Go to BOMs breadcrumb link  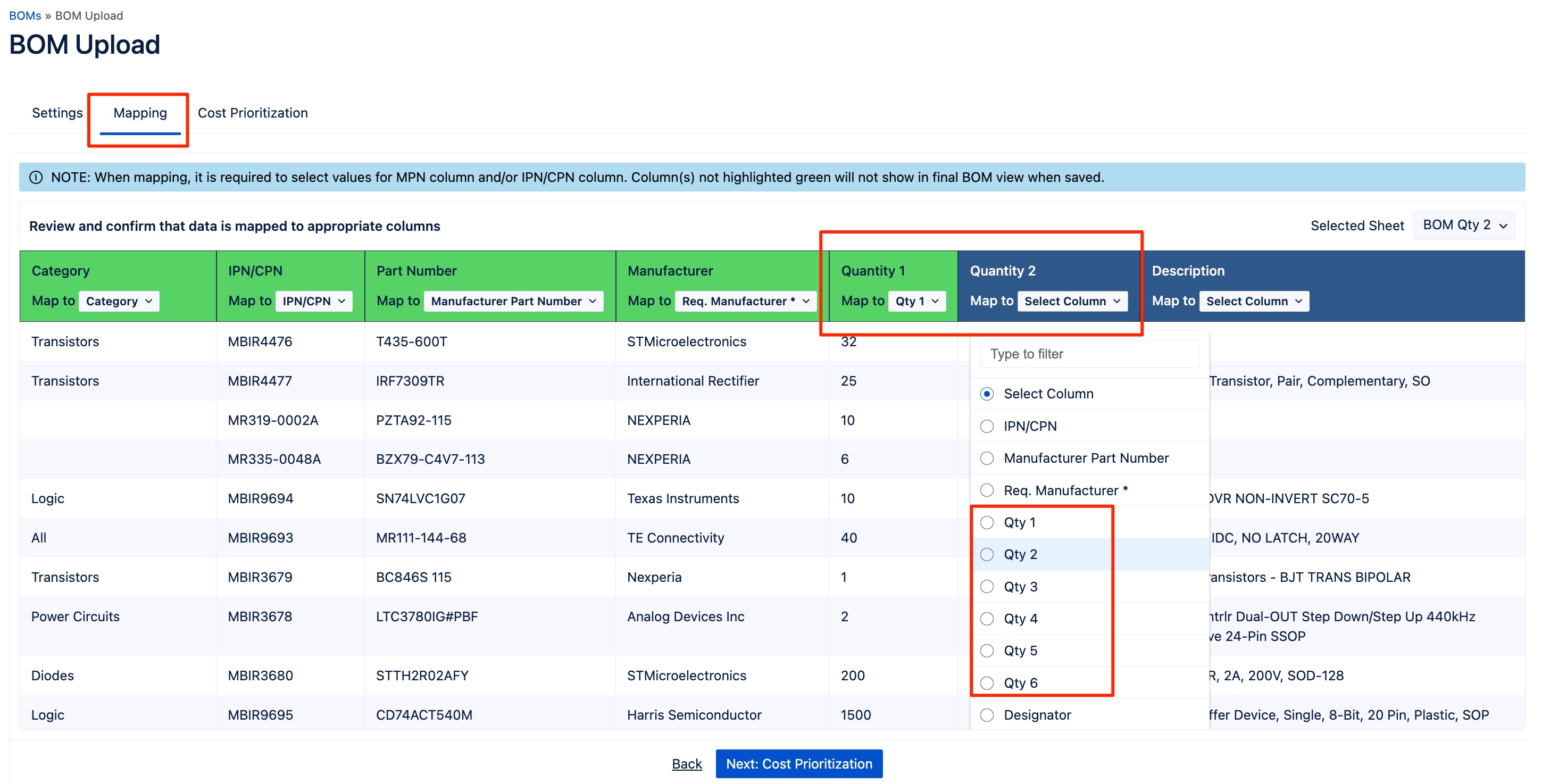click(x=24, y=15)
